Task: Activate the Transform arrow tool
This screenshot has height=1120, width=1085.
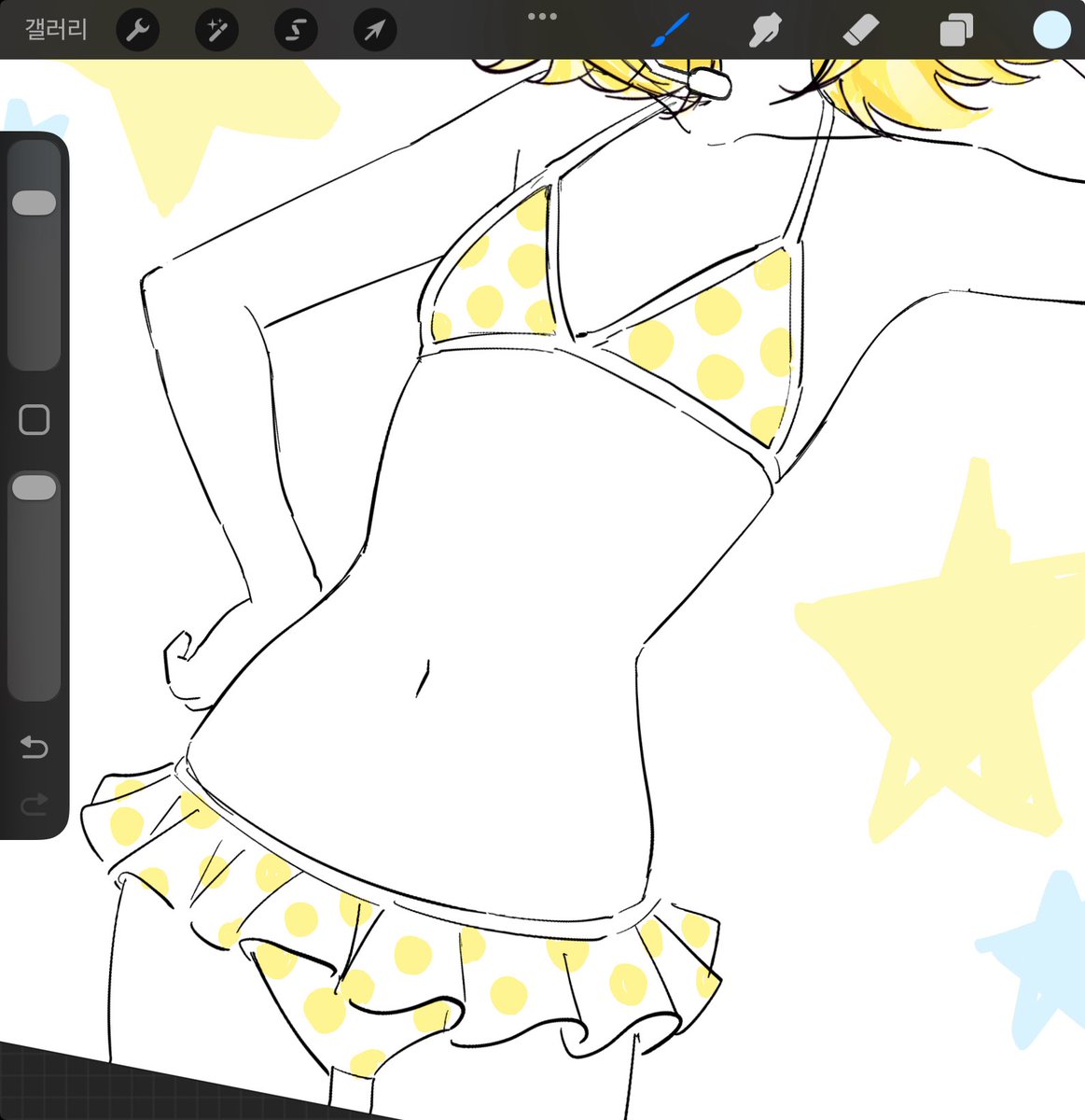Action: click(x=375, y=31)
